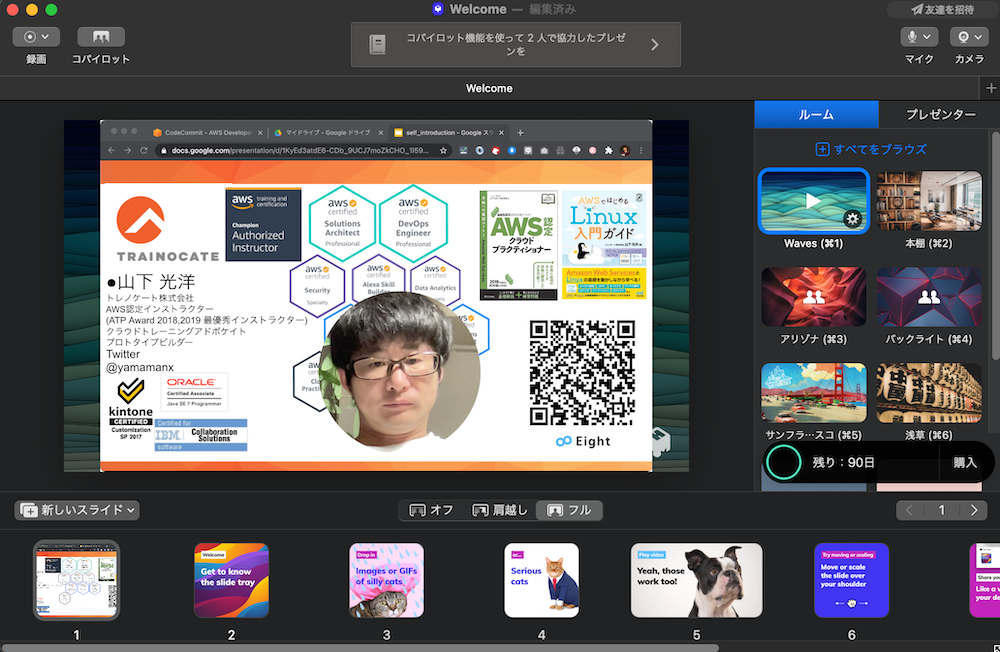The width and height of the screenshot is (1000, 652).
Task: Open settings gear on Waves room
Action: pyautogui.click(x=853, y=219)
